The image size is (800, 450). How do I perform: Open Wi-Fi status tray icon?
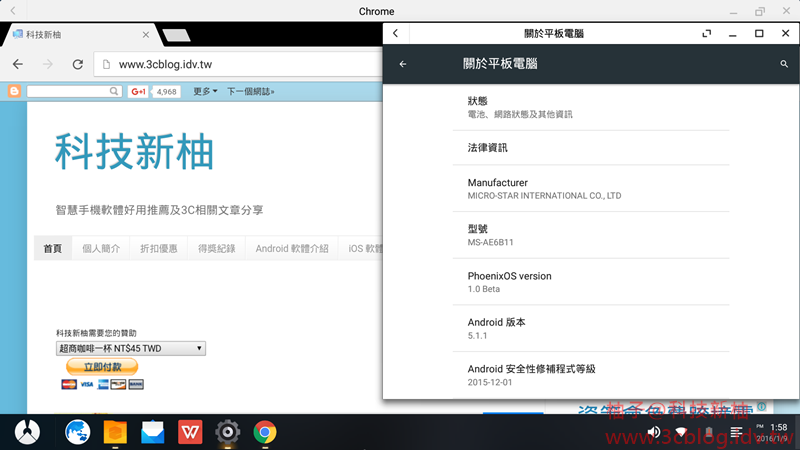pos(681,433)
